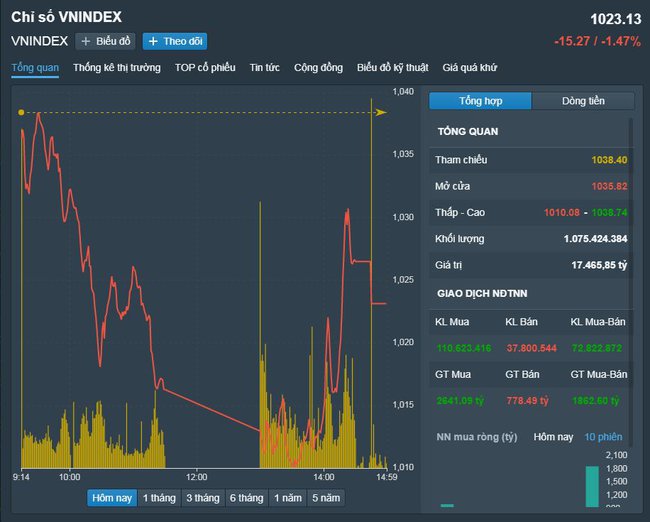650x522 pixels.
Task: Click KL Mua value 110.623.416
Action: (464, 348)
